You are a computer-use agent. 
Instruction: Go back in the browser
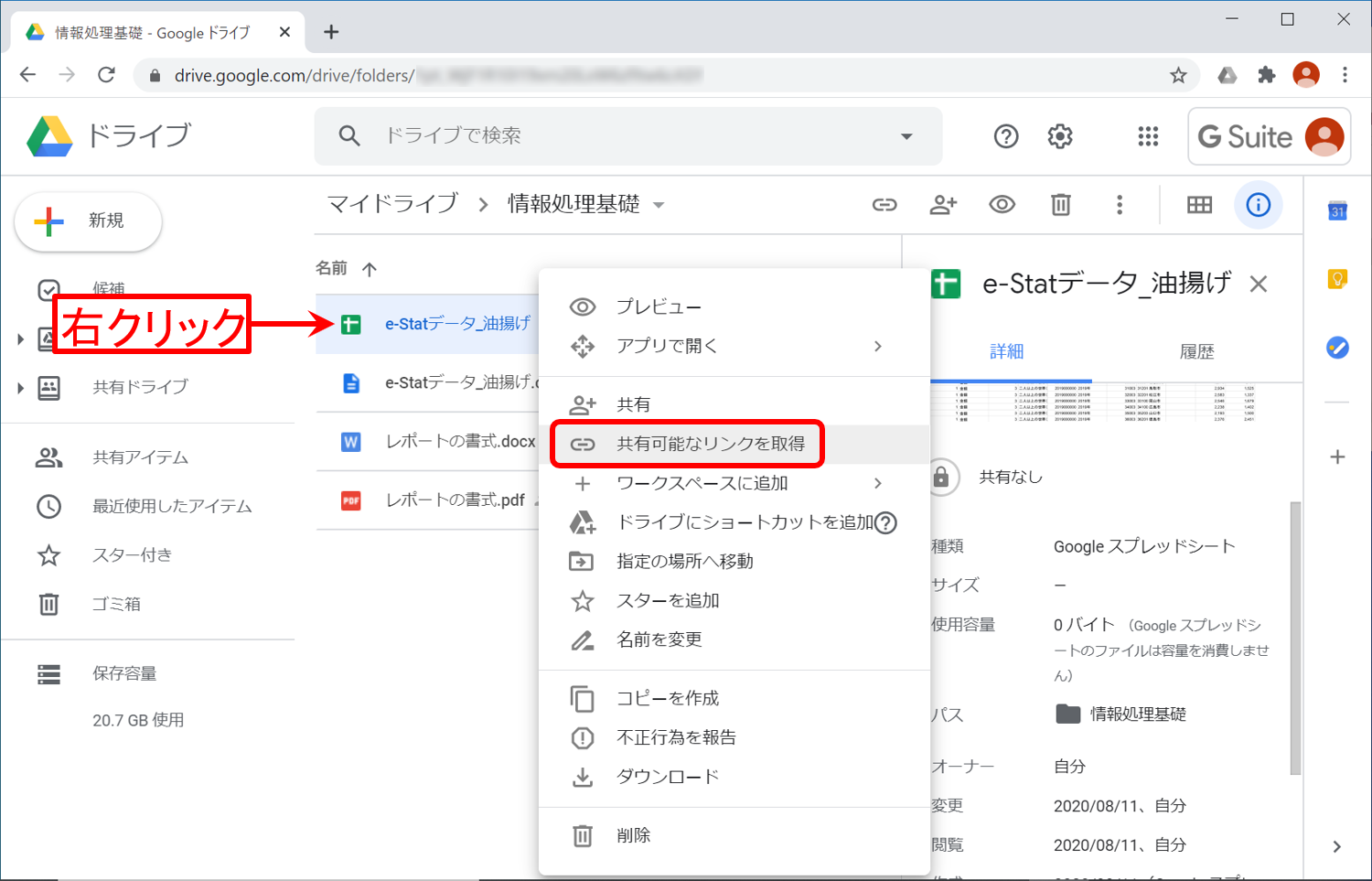pos(28,75)
